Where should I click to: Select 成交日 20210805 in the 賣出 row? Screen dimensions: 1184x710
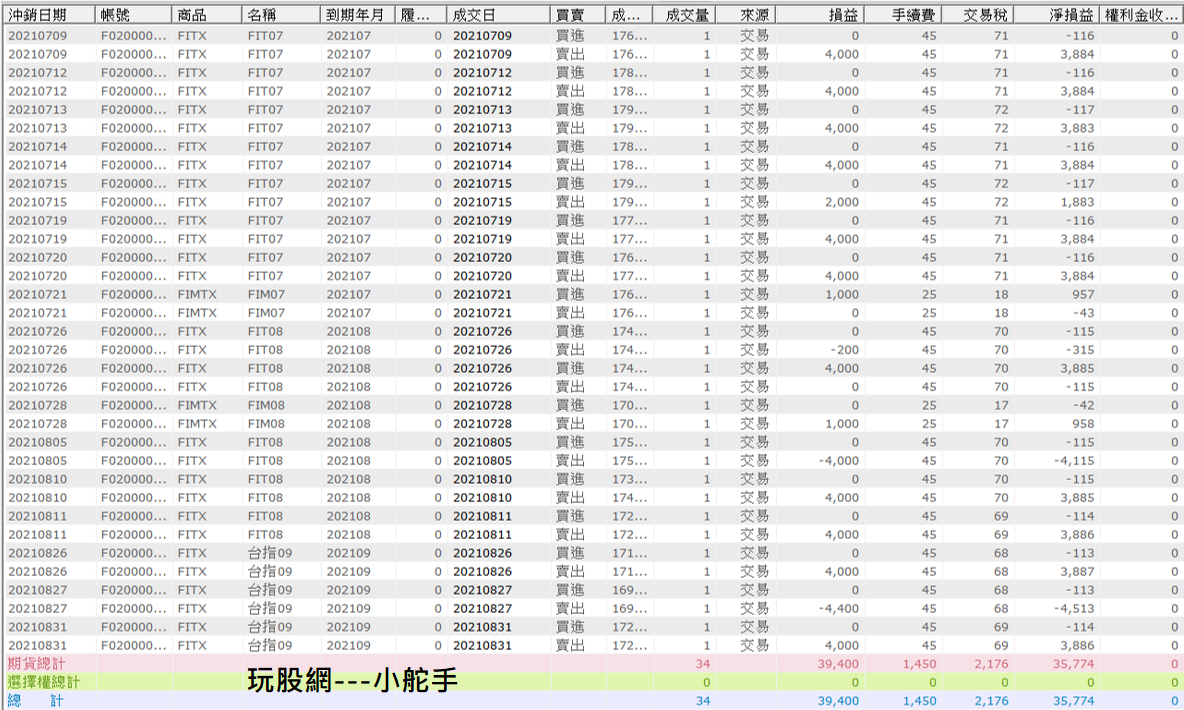coord(483,461)
